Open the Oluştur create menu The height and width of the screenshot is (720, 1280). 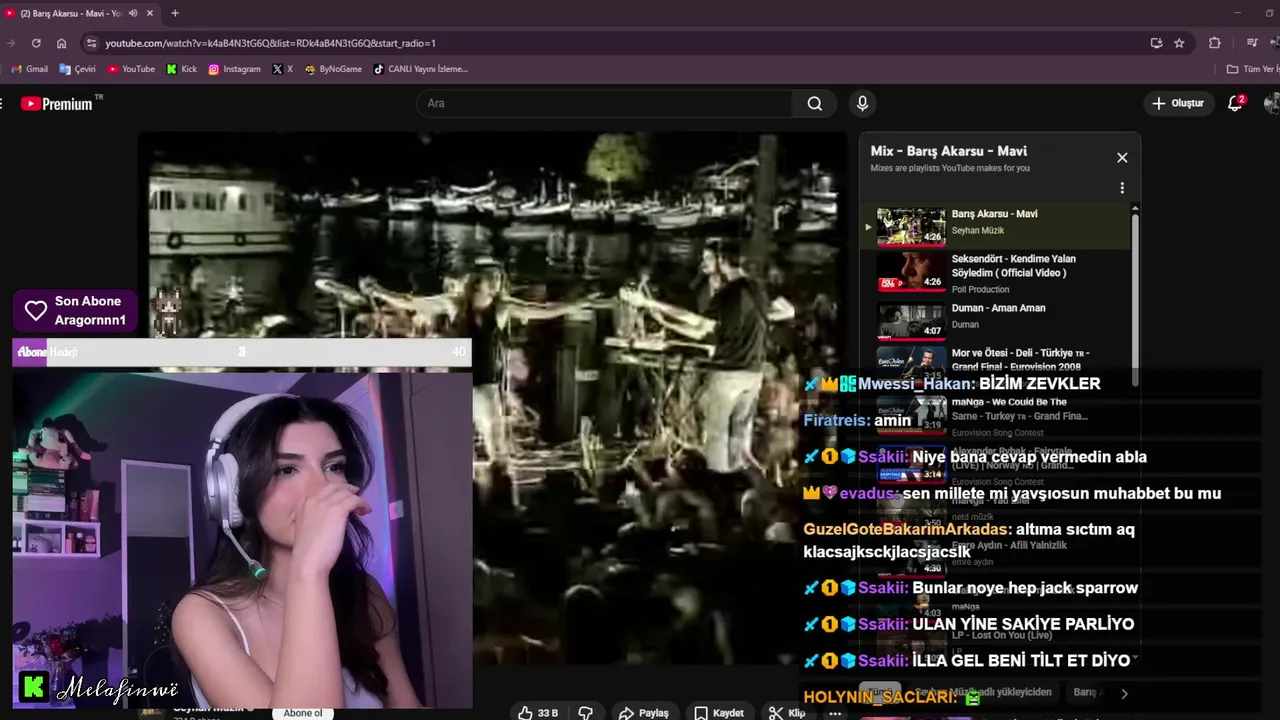click(x=1178, y=103)
